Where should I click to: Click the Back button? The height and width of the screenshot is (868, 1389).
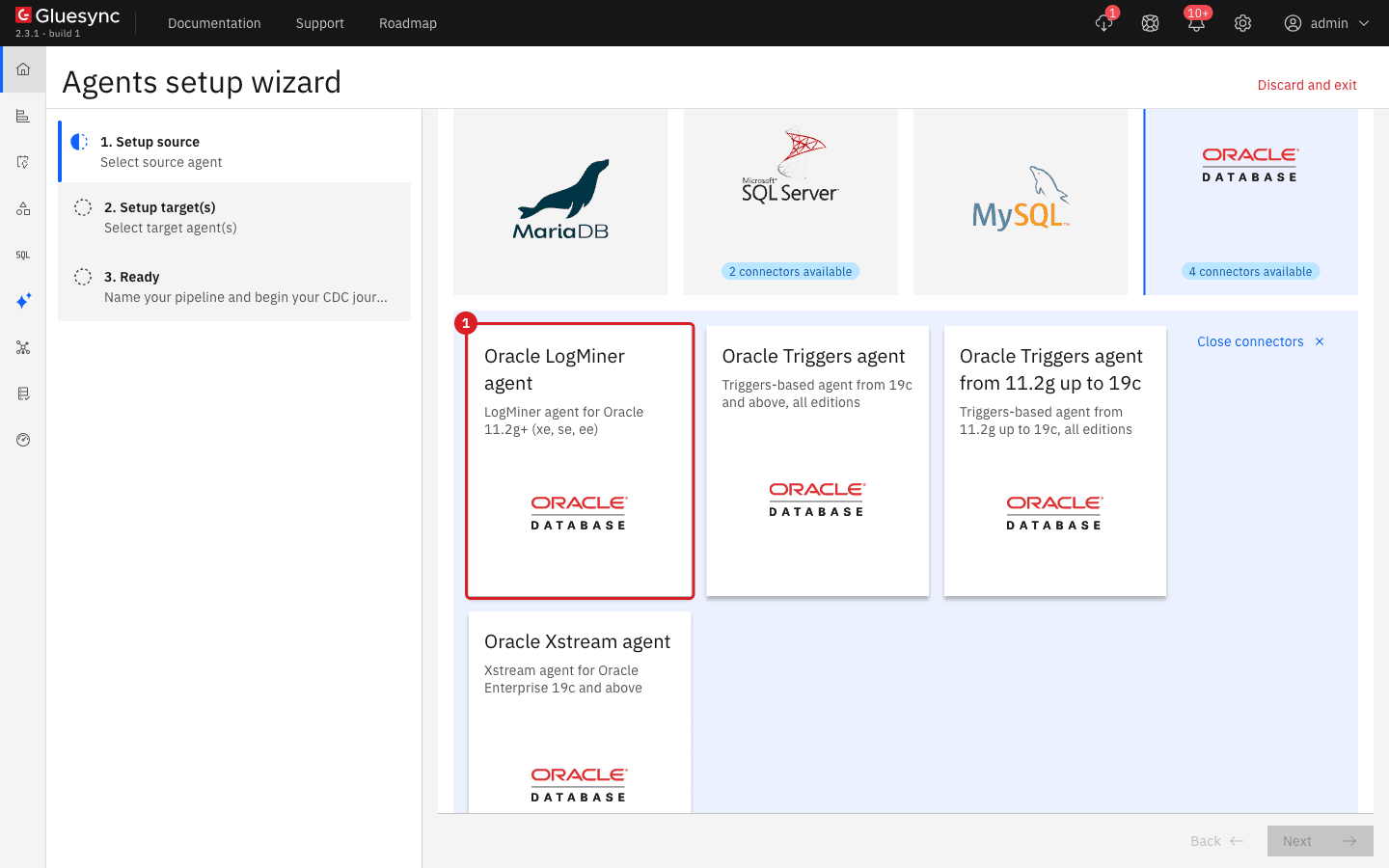point(1217,841)
